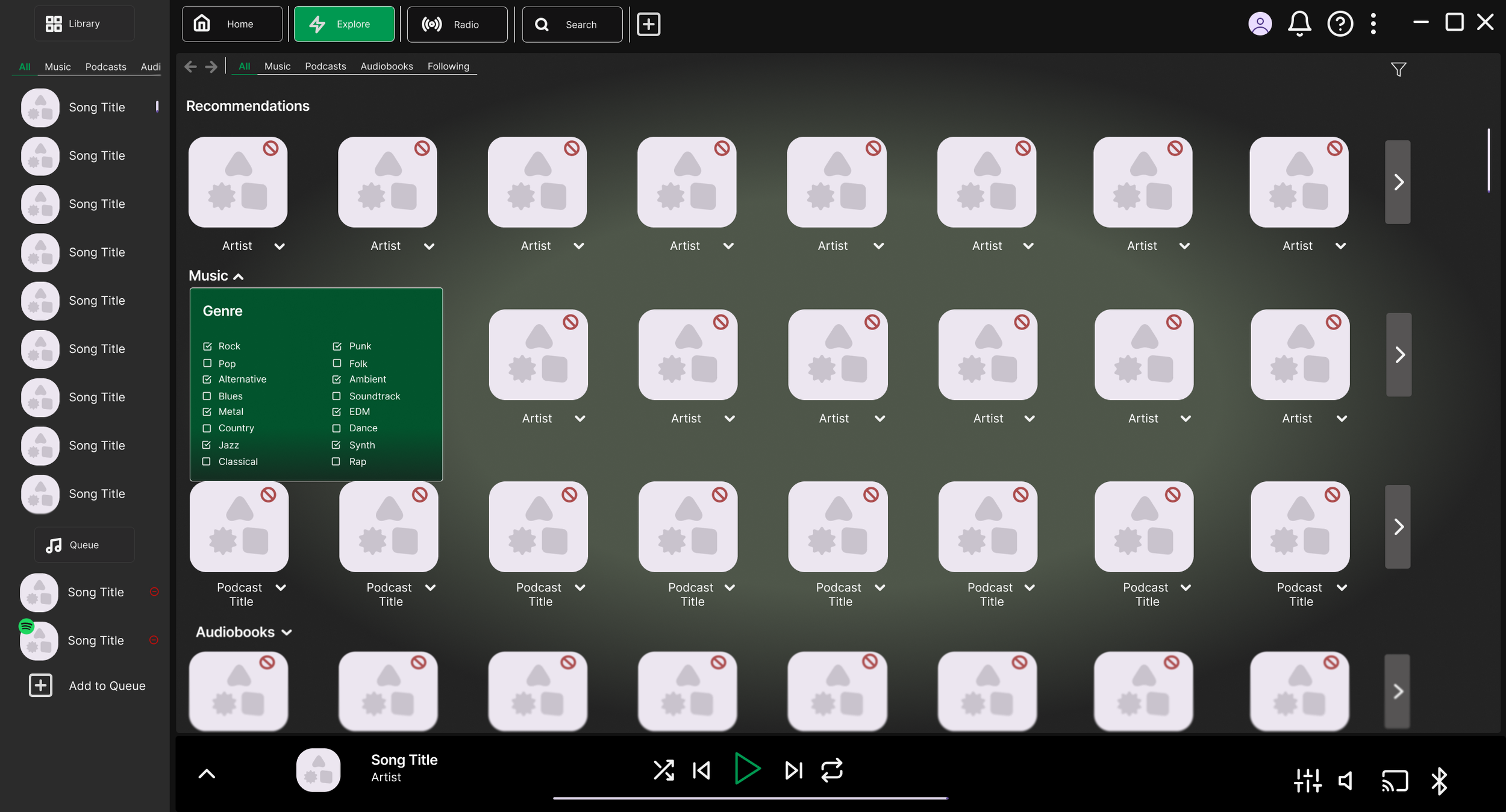Open notifications bell icon

(x=1299, y=24)
